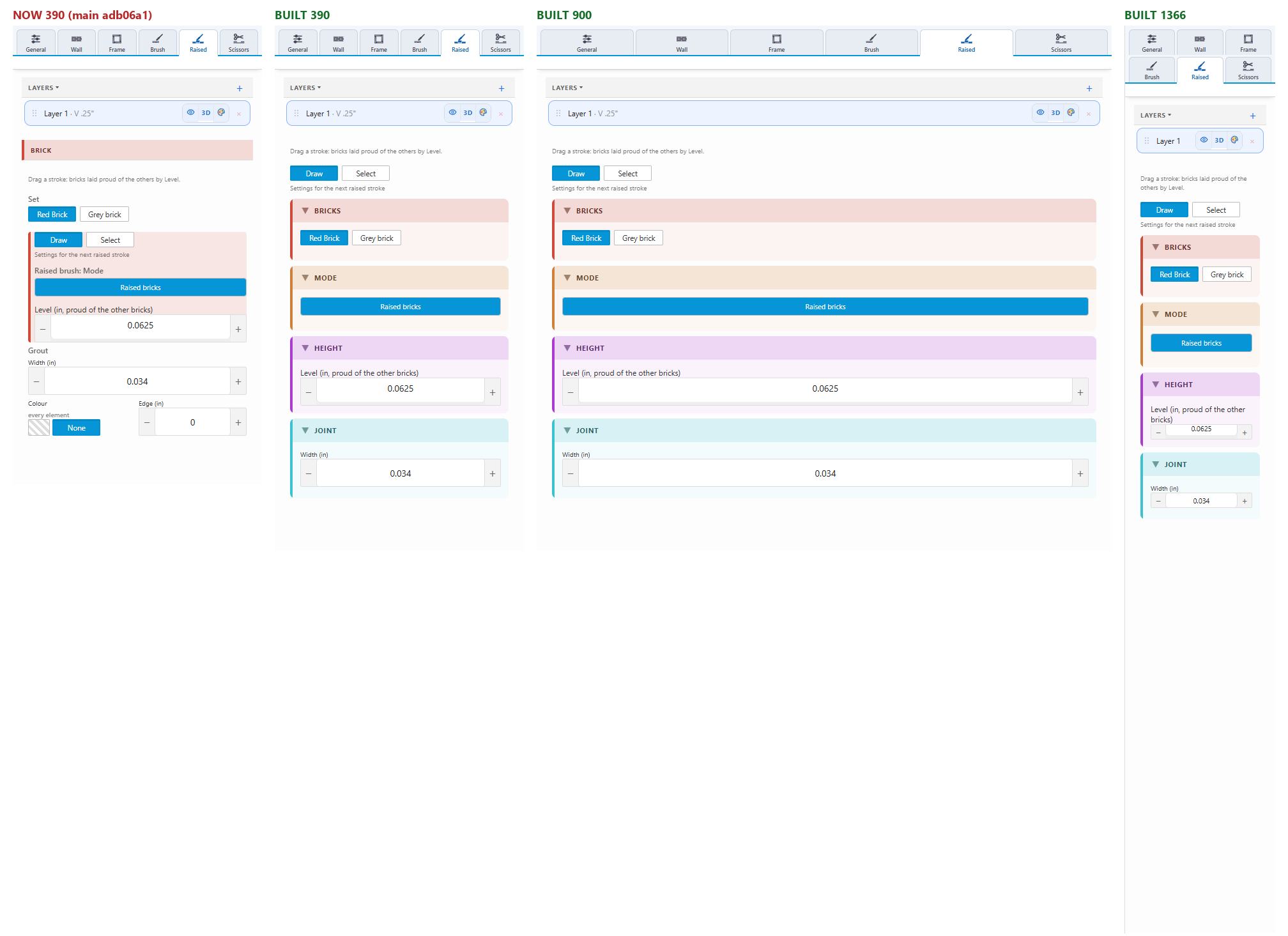
Task: Open Layer 1 palette in BUILT 390 panel
Action: click(483, 112)
